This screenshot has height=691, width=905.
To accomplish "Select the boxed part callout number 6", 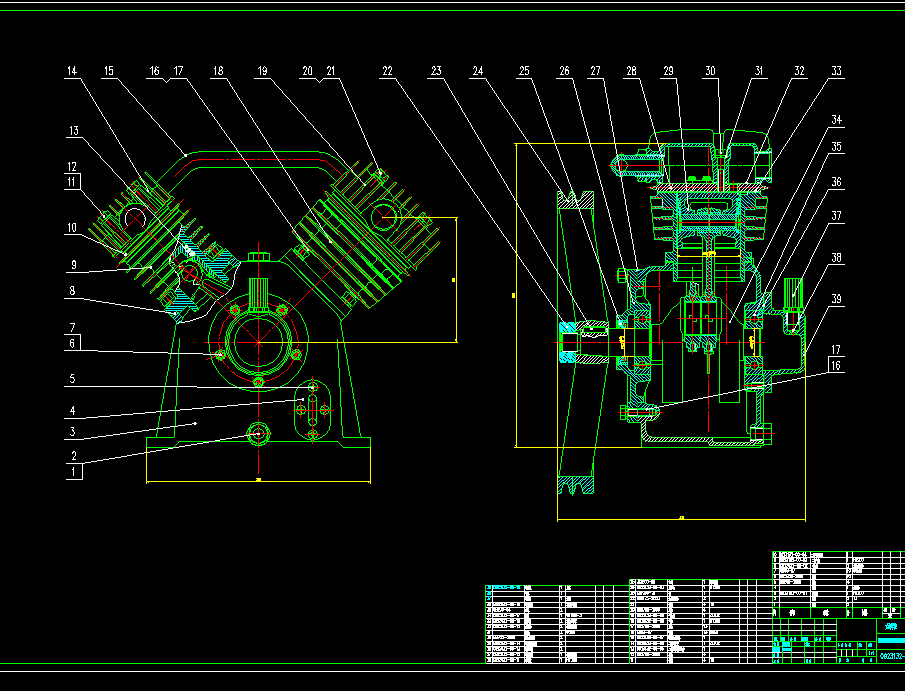I will pyautogui.click(x=72, y=343).
